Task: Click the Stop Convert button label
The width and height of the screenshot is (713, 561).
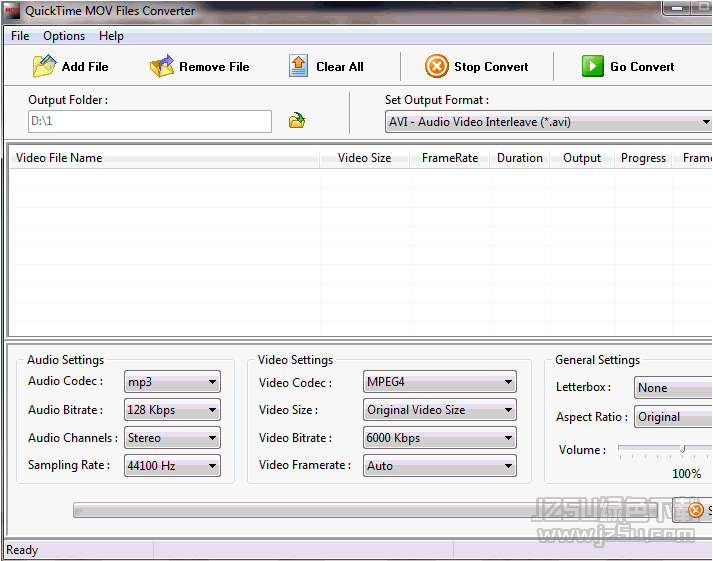Action: click(x=491, y=67)
